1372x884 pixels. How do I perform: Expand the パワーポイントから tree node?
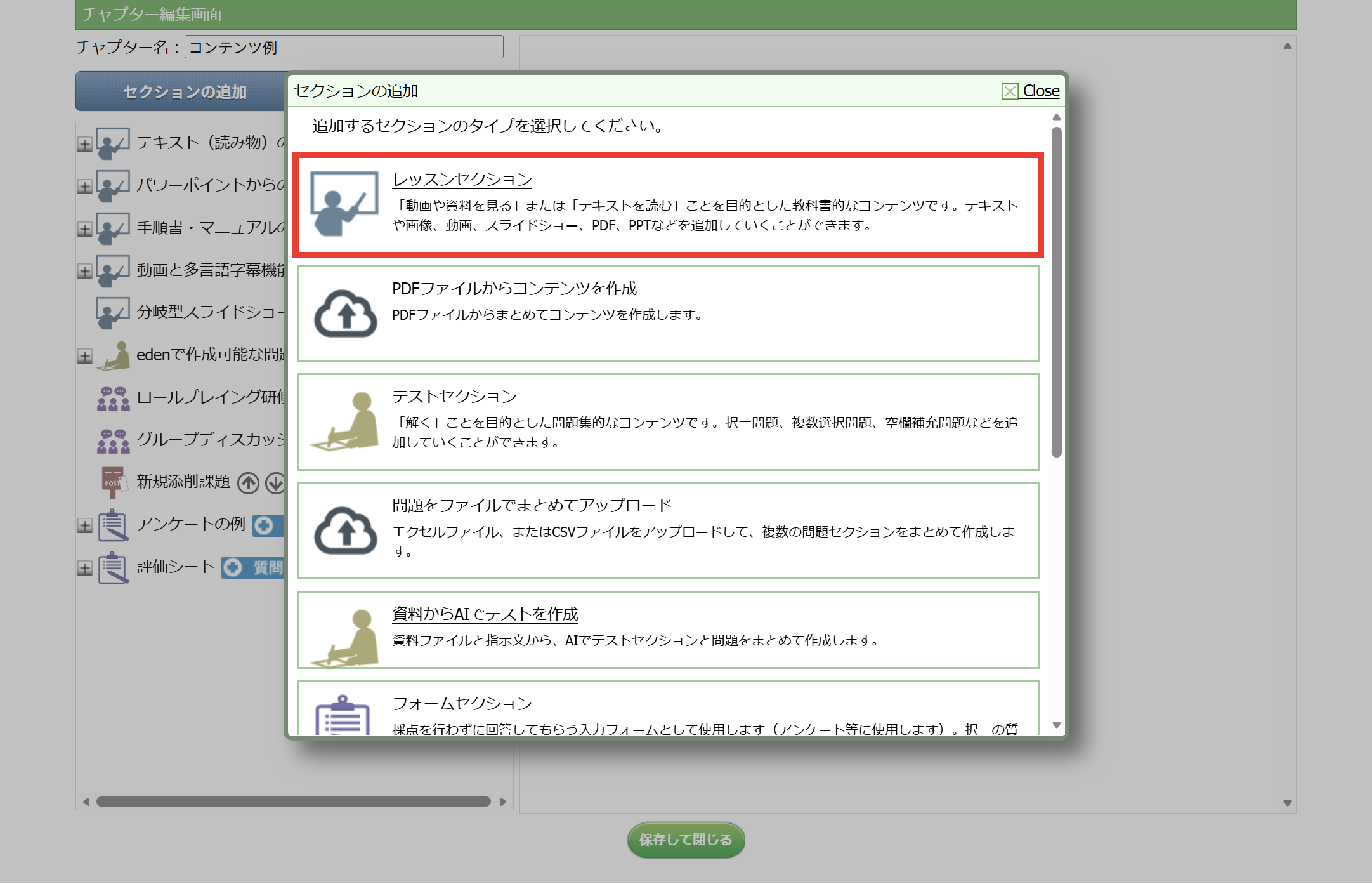tap(84, 187)
